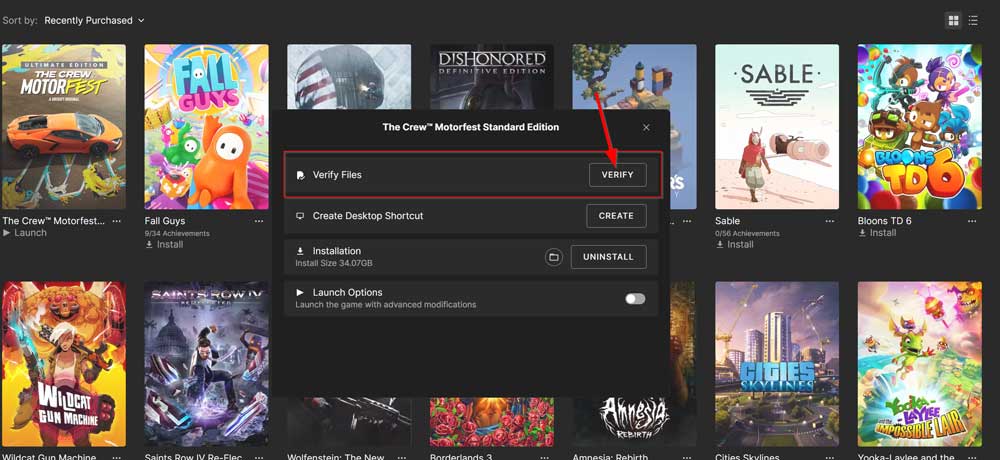Image resolution: width=1000 pixels, height=460 pixels.
Task: Toggle the Launch Options switch
Action: click(x=635, y=299)
